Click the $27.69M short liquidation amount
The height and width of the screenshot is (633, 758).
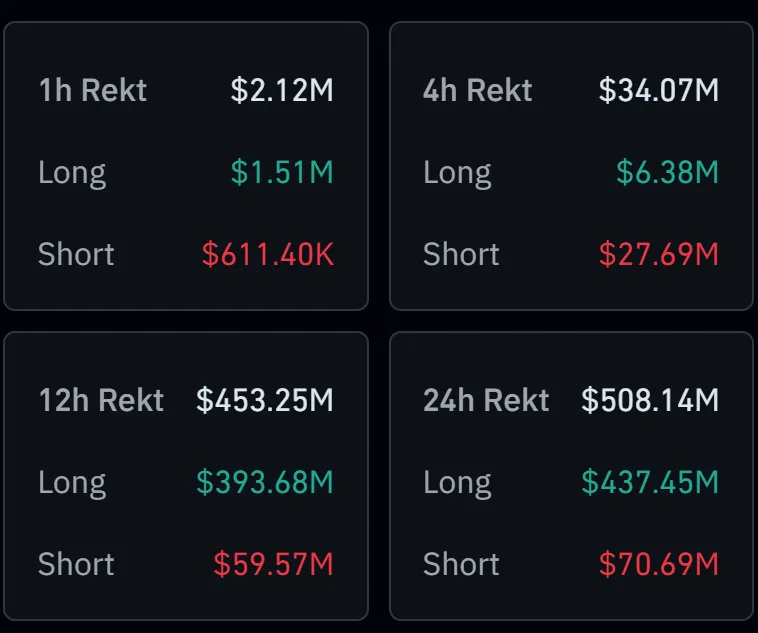[x=659, y=254]
